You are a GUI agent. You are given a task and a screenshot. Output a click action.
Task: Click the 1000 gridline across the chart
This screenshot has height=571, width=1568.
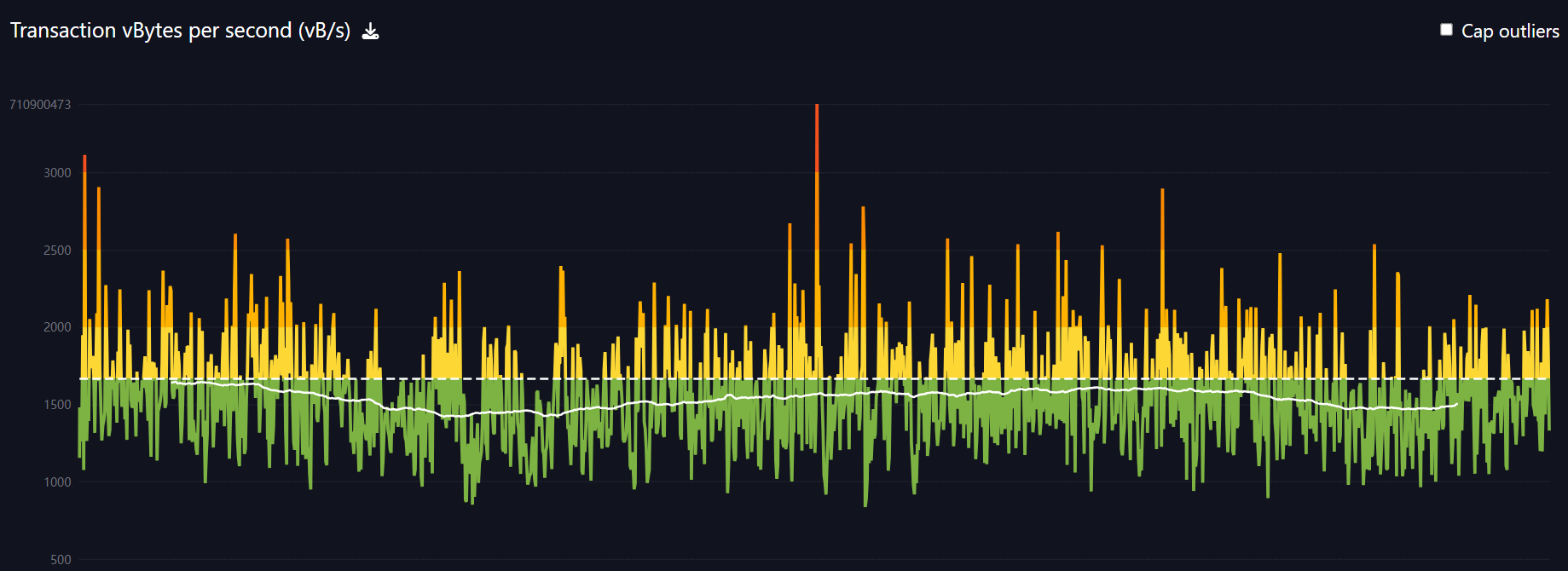(x=1023, y=482)
